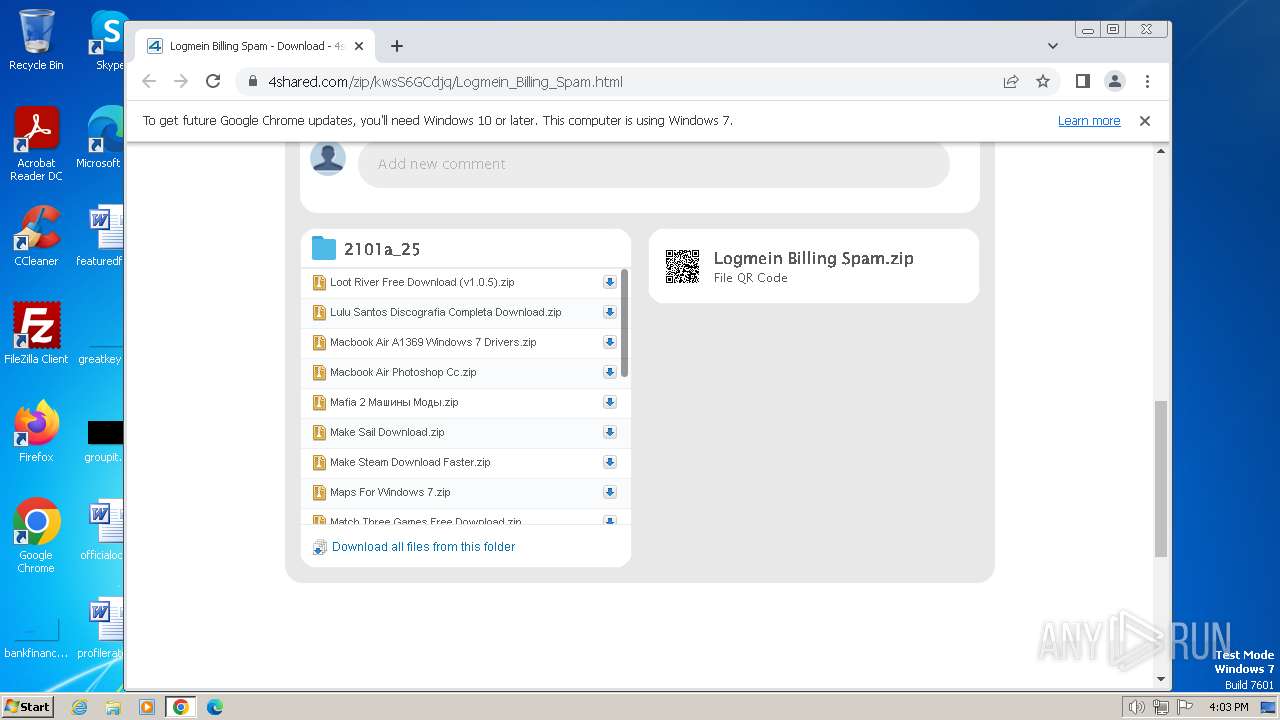Open Windows Media Player taskbar icon
The height and width of the screenshot is (720, 1280).
tap(147, 707)
